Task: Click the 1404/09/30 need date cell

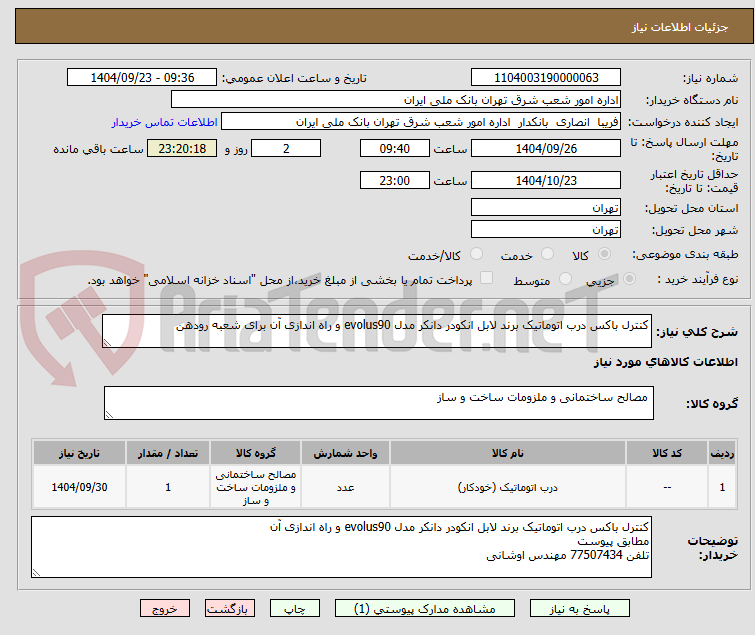Action: (79, 487)
